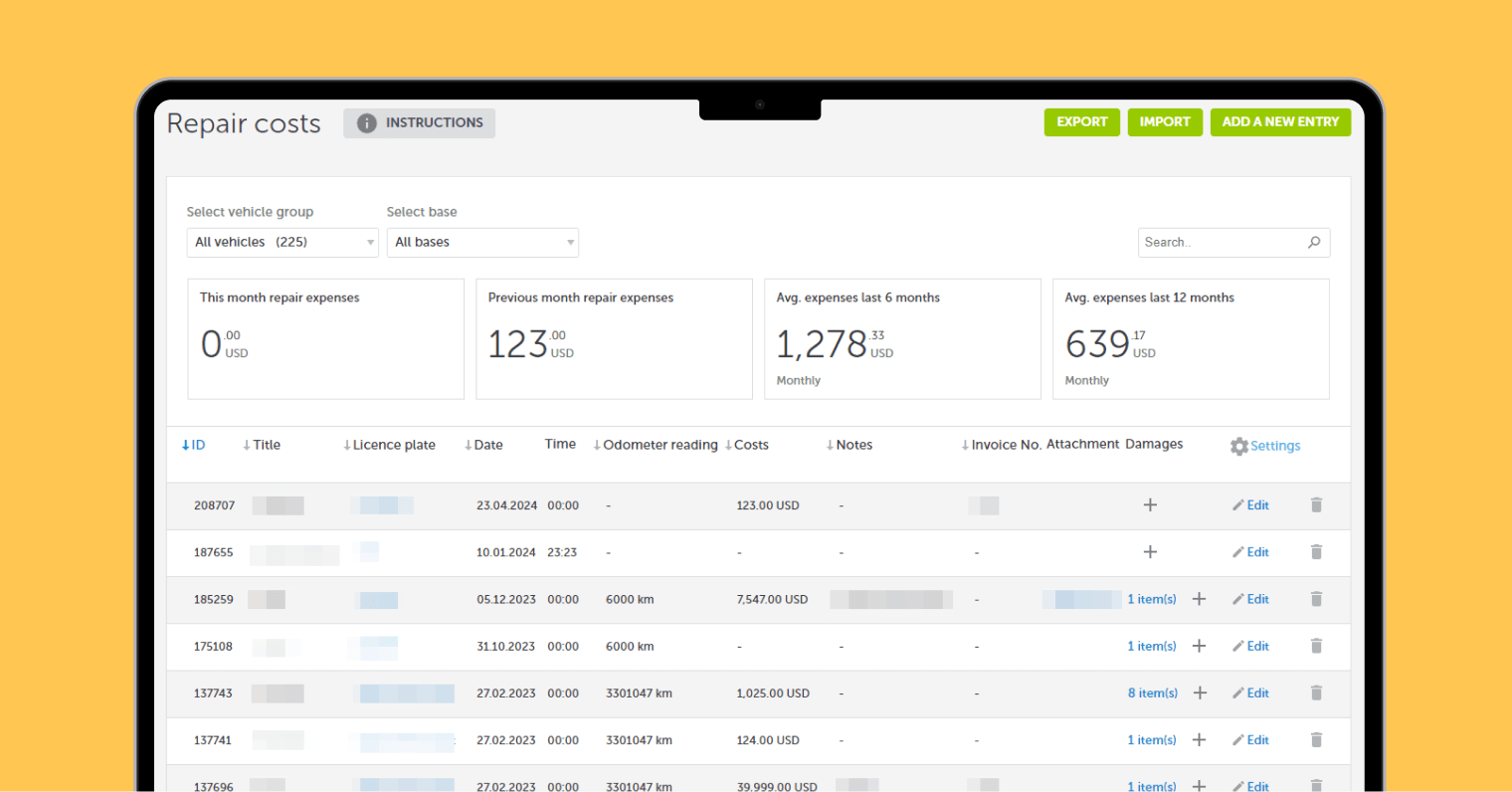Click pencil Edit icon for entry 185259
Image resolution: width=1512 pixels, height=792 pixels.
[1238, 600]
